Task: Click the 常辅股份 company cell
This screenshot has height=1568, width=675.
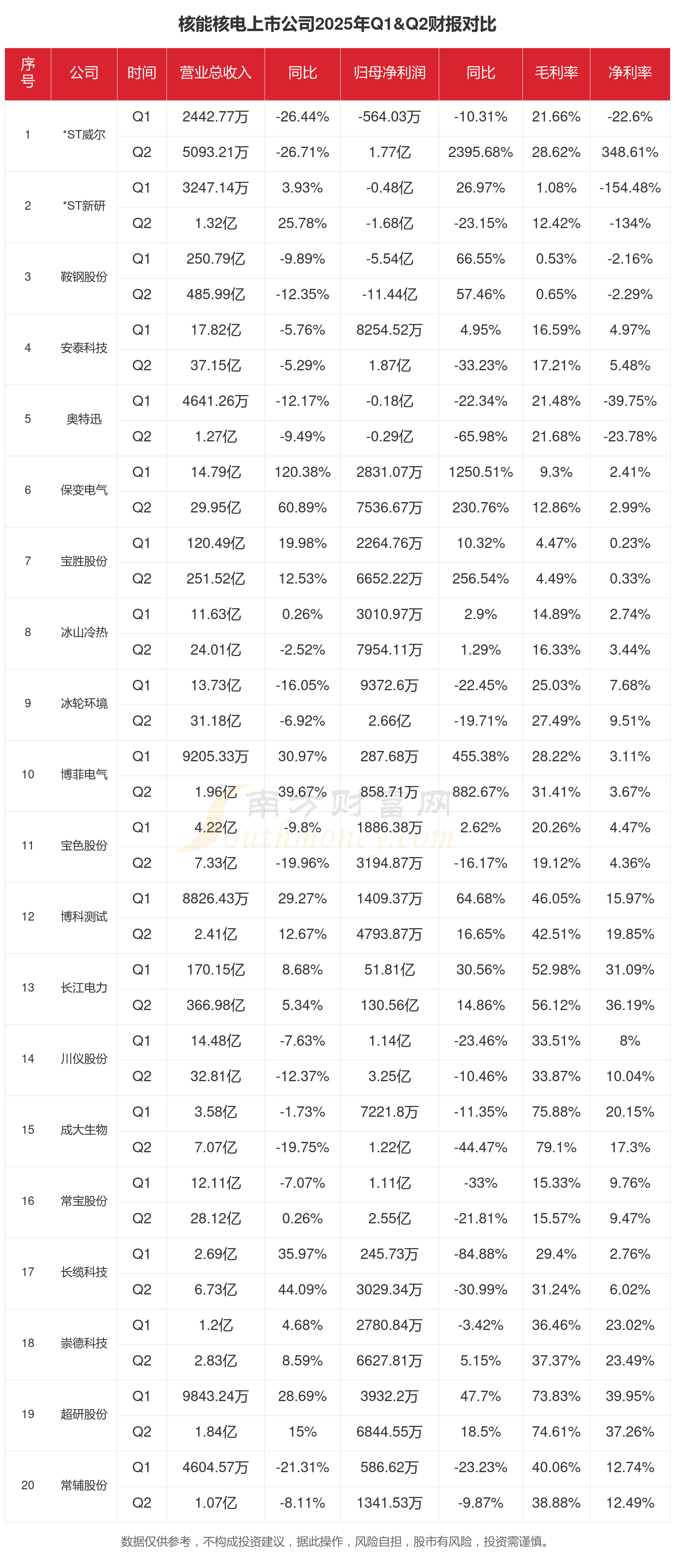Action: pyautogui.click(x=84, y=1485)
